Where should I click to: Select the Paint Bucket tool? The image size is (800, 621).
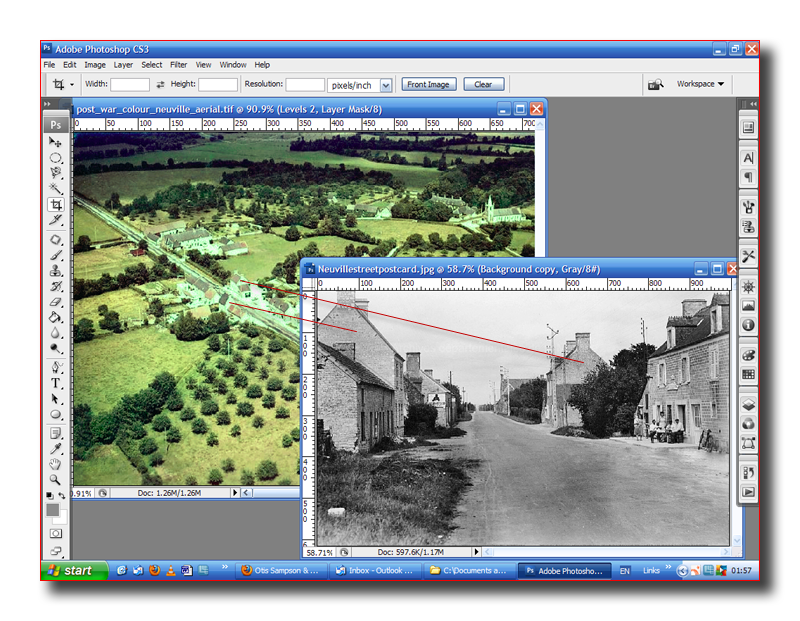[x=55, y=318]
